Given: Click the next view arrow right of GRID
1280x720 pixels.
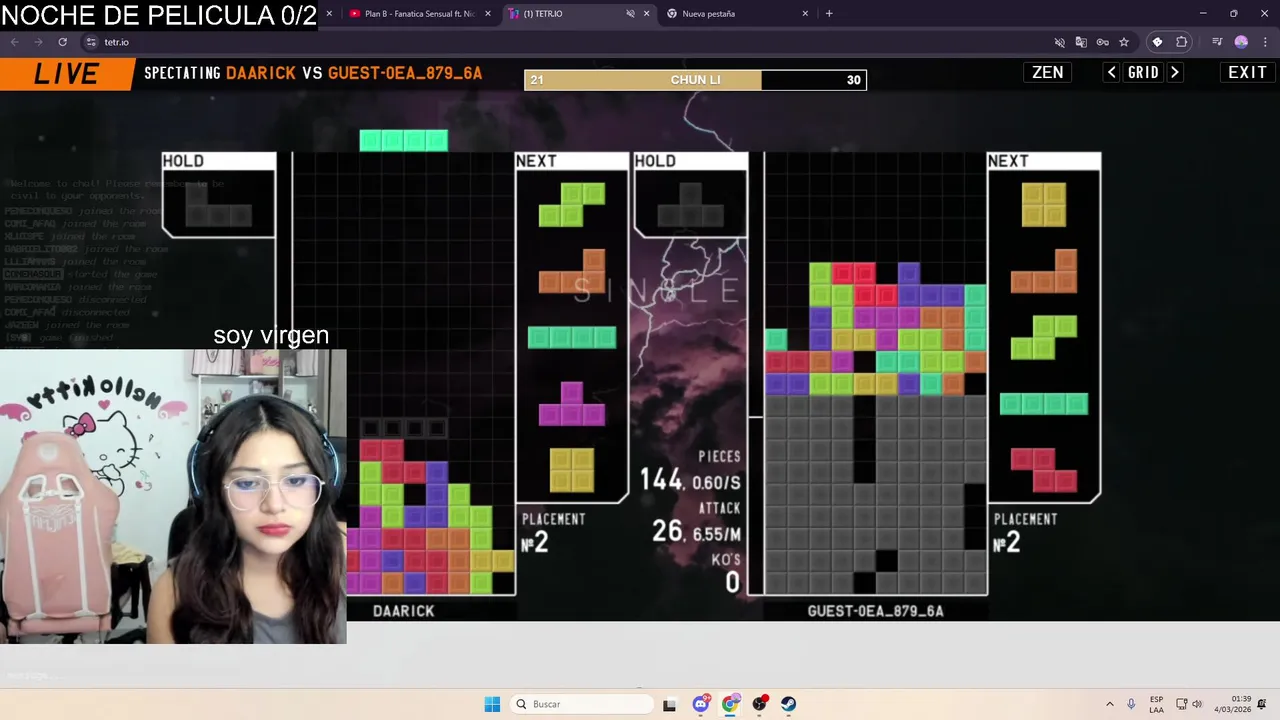Looking at the screenshot, I should [x=1175, y=72].
